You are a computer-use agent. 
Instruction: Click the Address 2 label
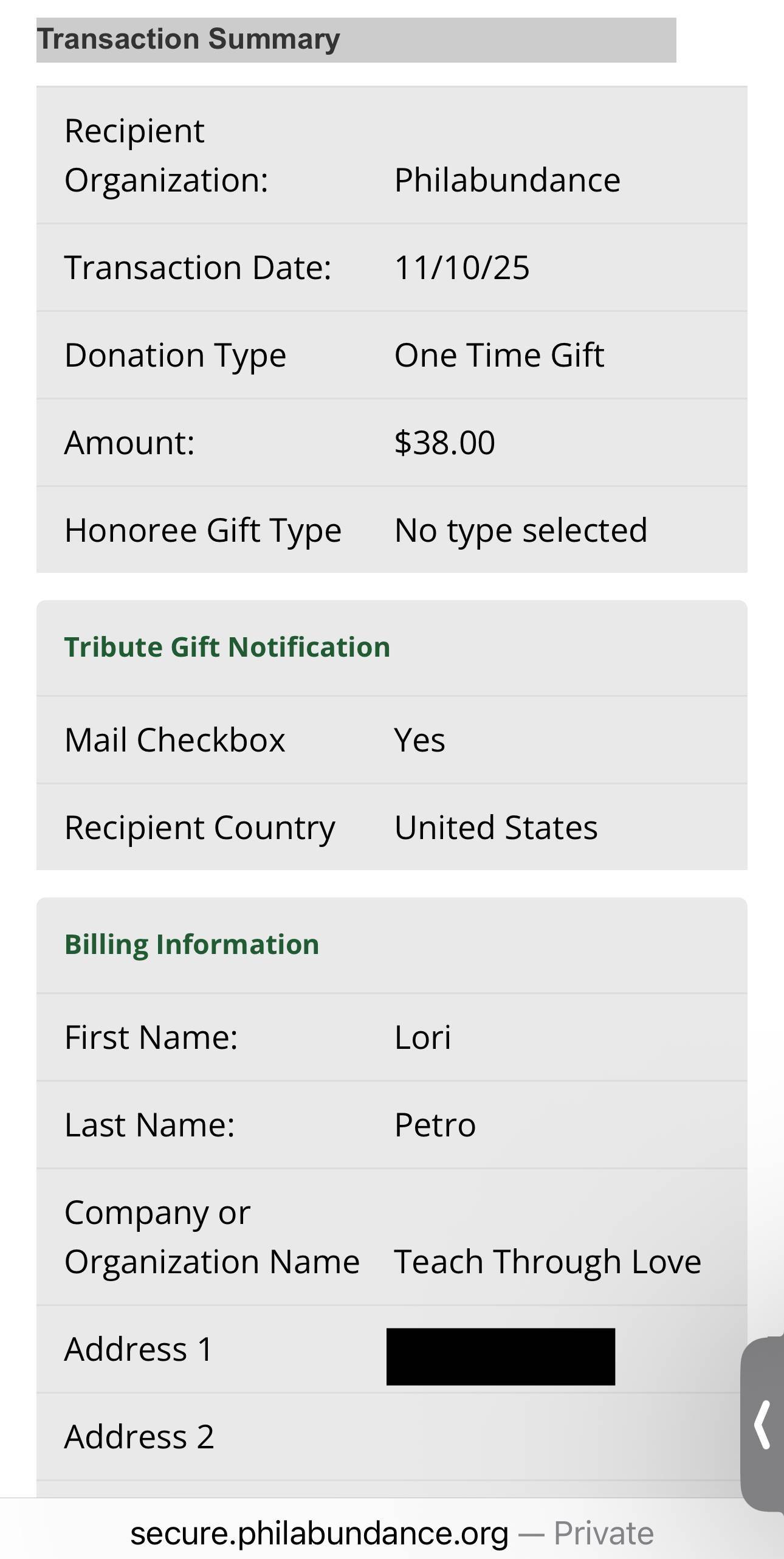[x=139, y=1437]
